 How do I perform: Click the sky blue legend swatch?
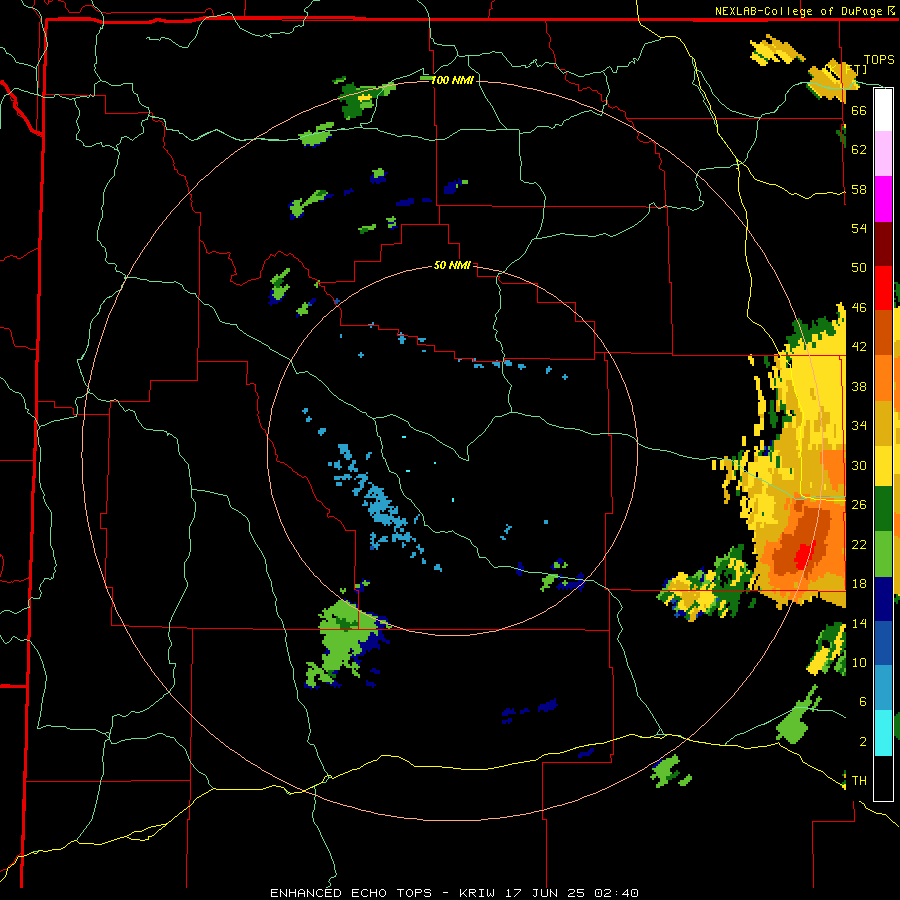click(x=883, y=688)
